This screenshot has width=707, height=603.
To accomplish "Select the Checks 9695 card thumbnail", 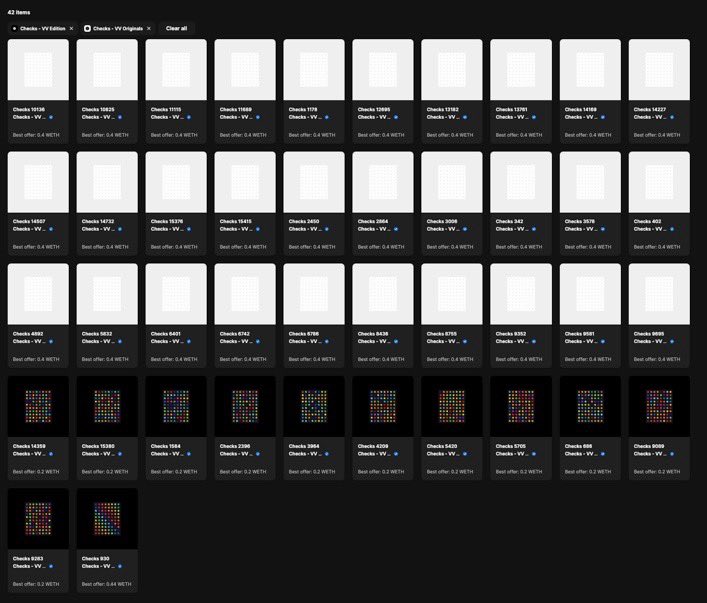I will tap(659, 294).
